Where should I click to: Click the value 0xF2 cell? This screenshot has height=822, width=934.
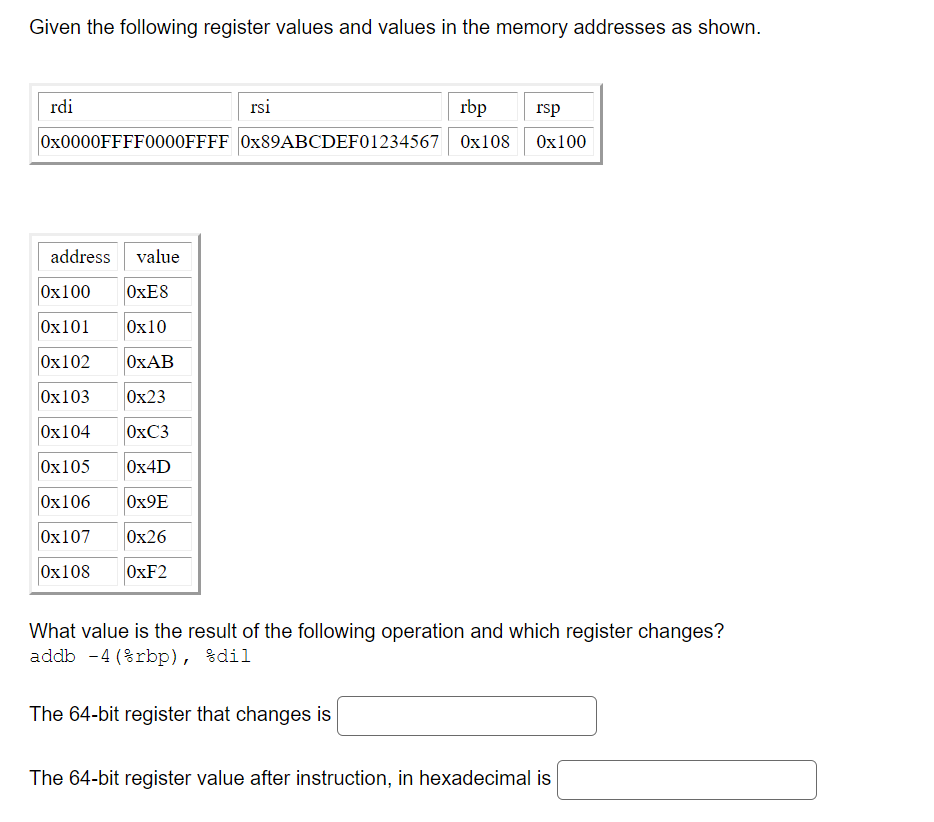[x=157, y=571]
